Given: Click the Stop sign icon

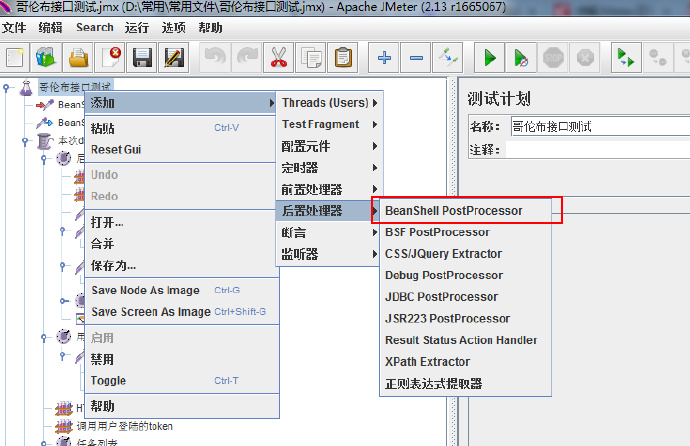Looking at the screenshot, I should [x=553, y=58].
